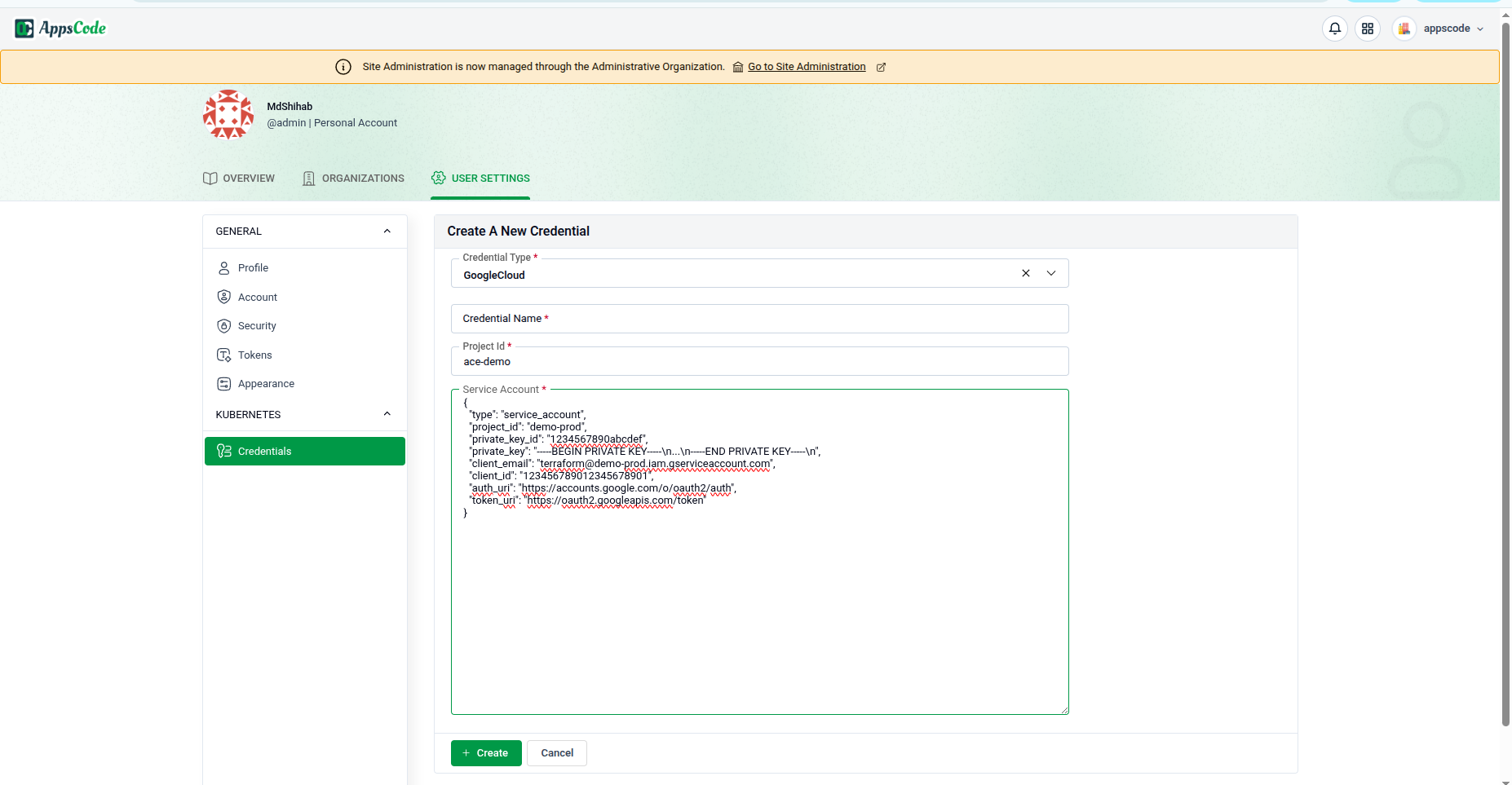Viewport: 1512px width, 785px height.
Task: Click the external link icon in banner
Action: (x=881, y=67)
